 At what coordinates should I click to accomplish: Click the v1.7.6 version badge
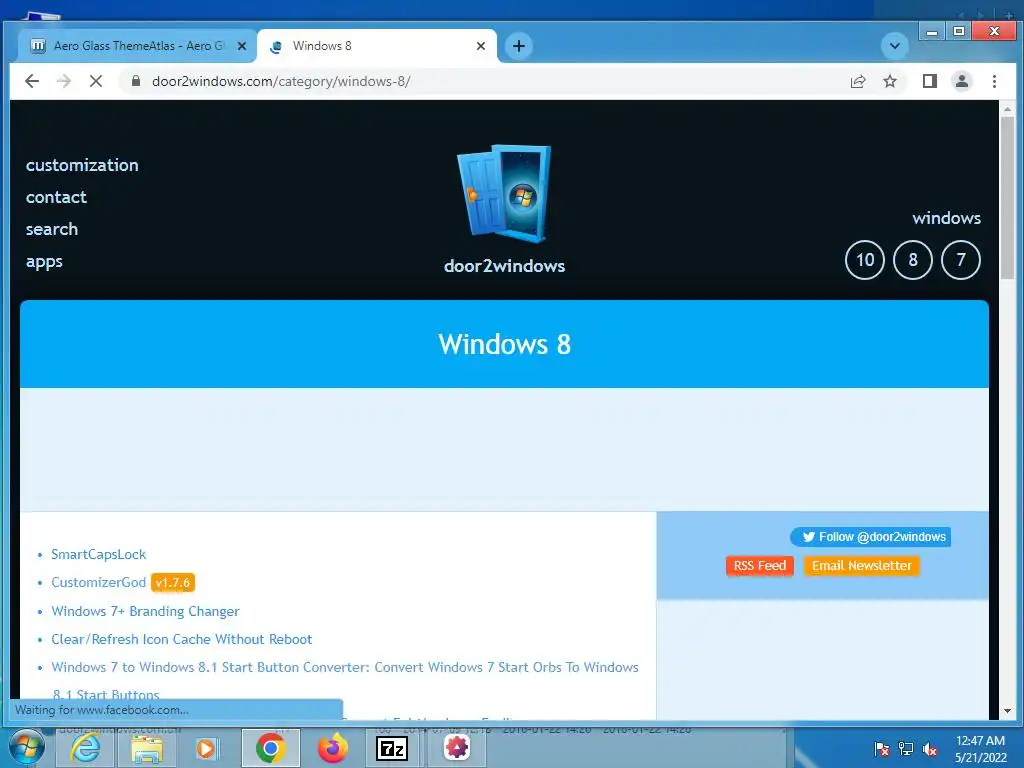pos(173,582)
